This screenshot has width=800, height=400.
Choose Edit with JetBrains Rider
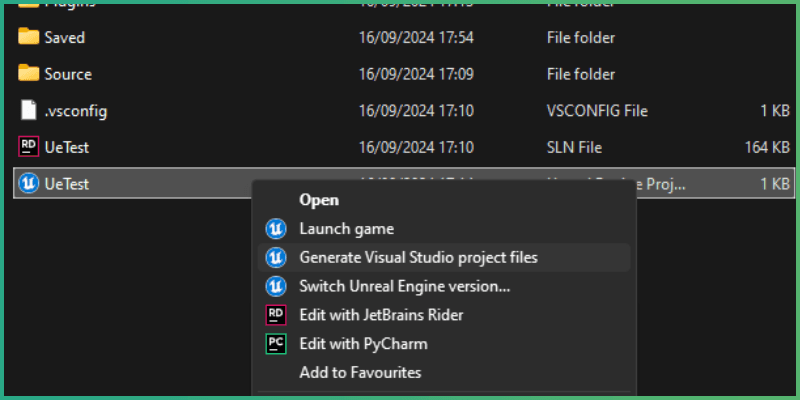444,315
